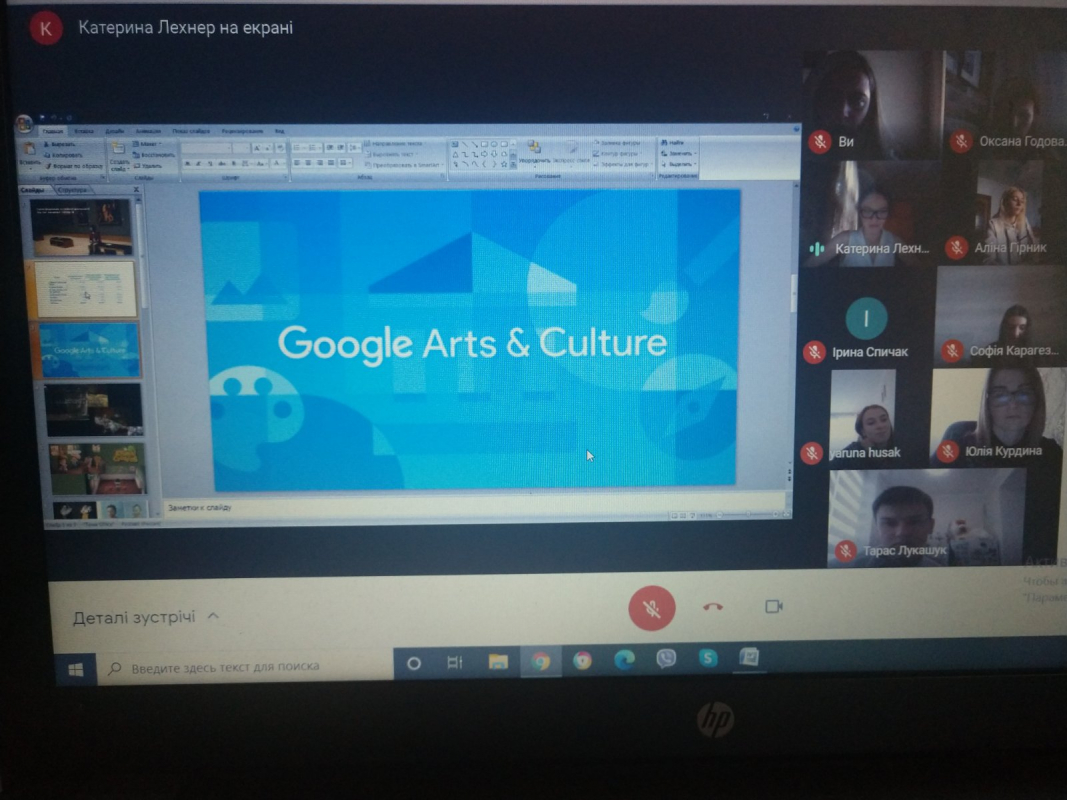Click Вырезать in the clipboard group
Image resolution: width=1067 pixels, height=800 pixels.
[x=60, y=145]
